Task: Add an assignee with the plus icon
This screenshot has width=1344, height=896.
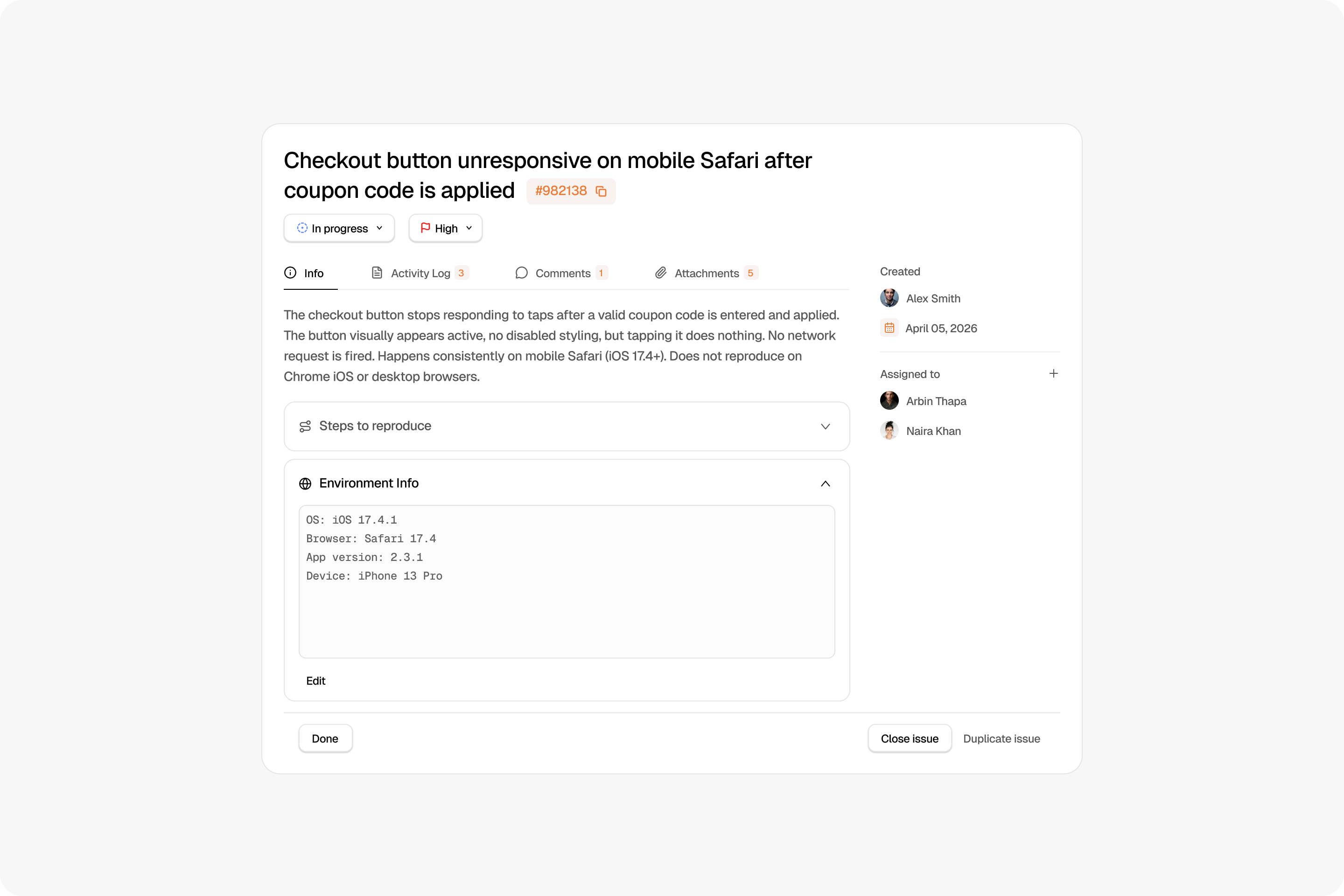Action: 1053,374
